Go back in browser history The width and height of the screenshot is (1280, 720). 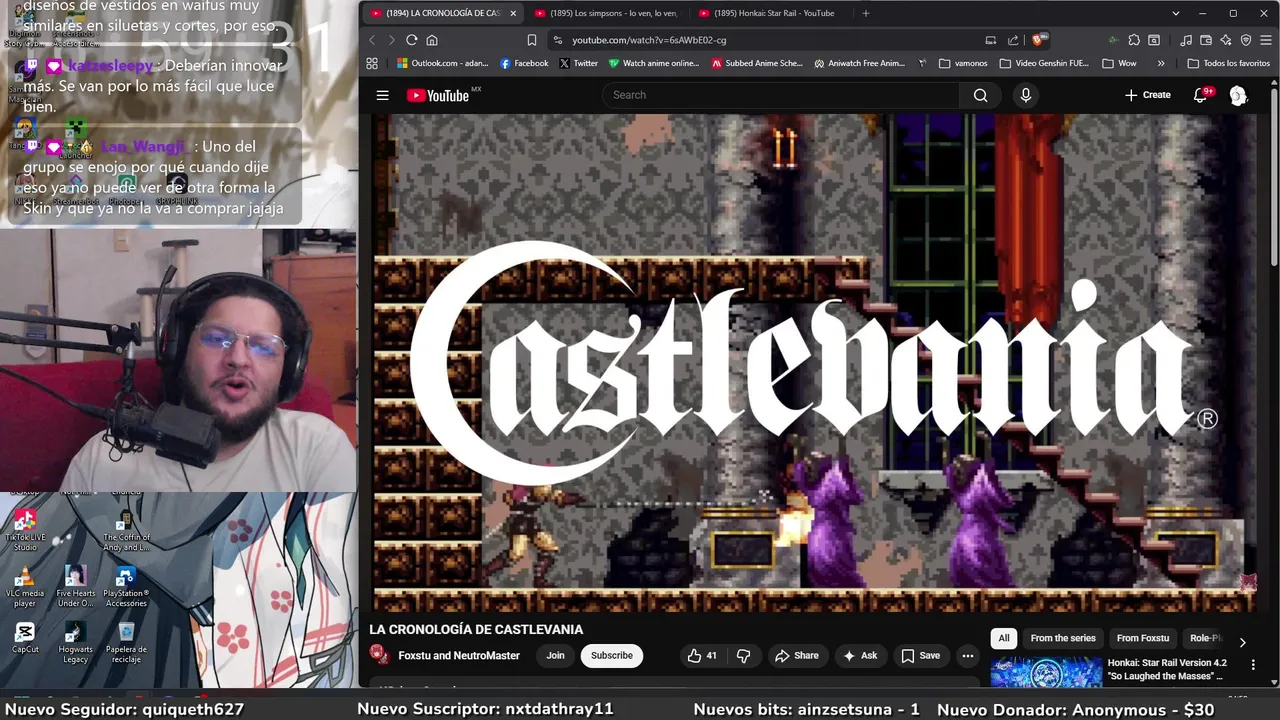[x=373, y=40]
